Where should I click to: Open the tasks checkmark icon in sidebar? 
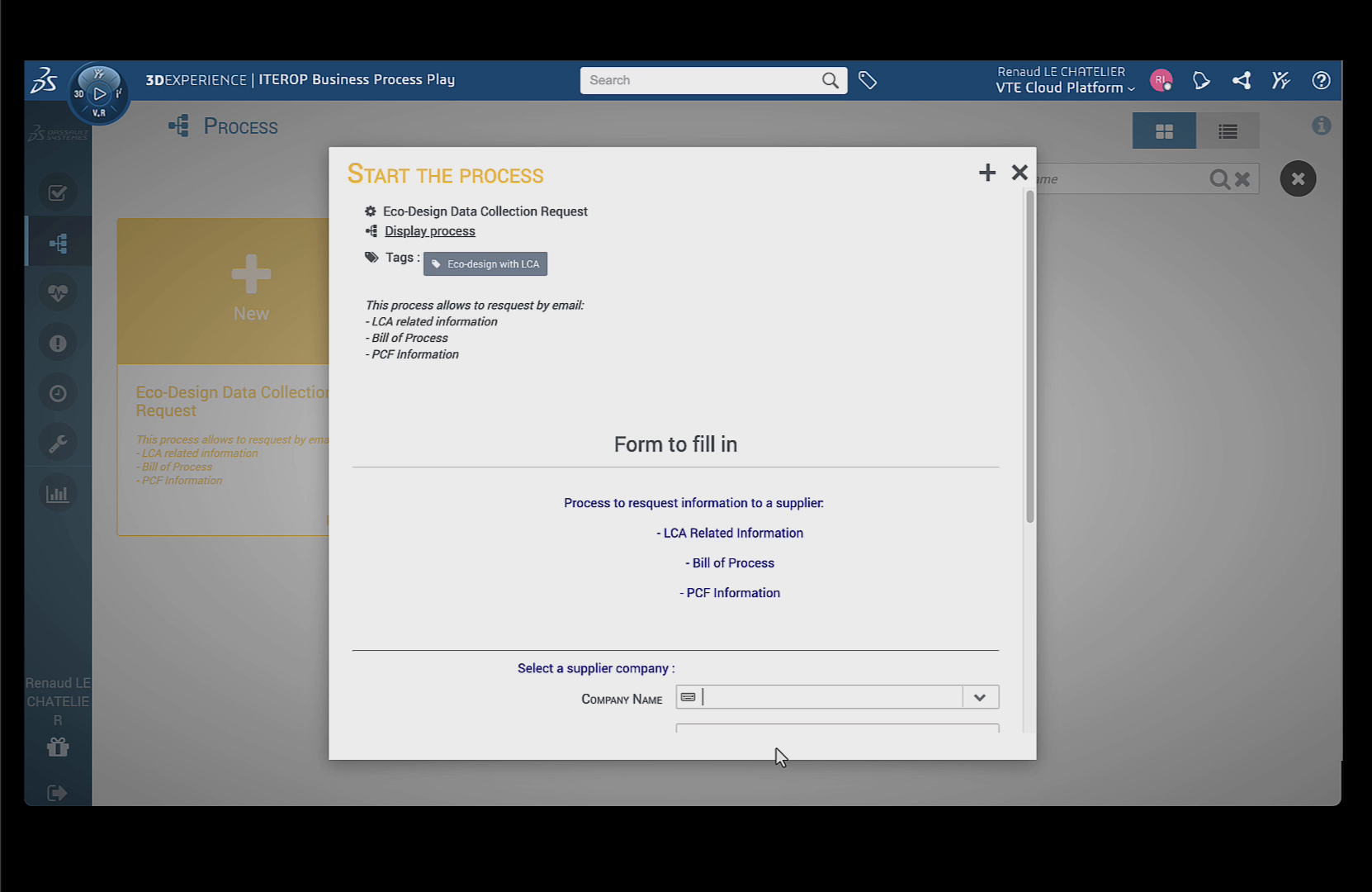point(58,192)
